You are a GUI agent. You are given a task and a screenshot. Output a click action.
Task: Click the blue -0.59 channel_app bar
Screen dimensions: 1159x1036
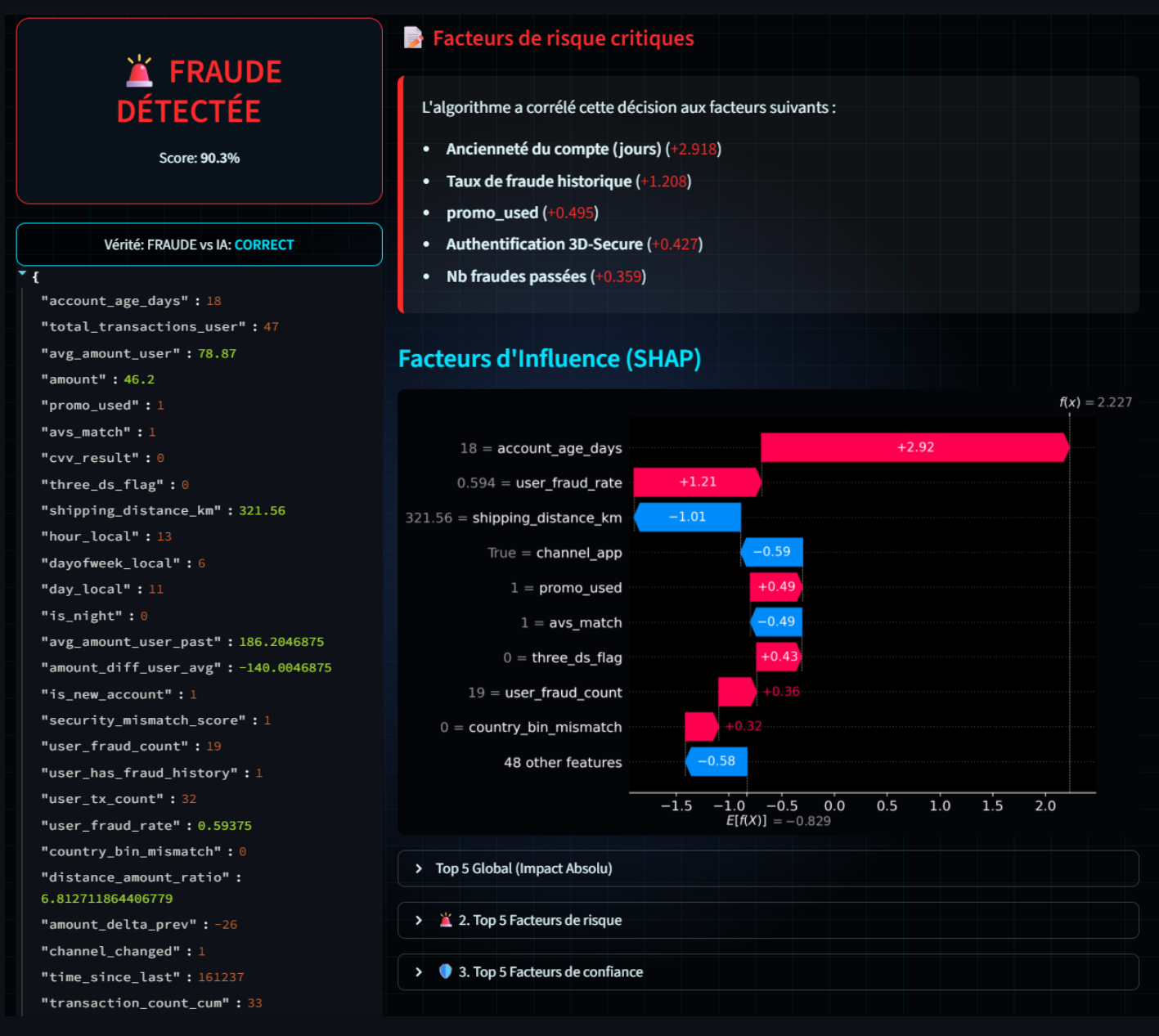771,552
